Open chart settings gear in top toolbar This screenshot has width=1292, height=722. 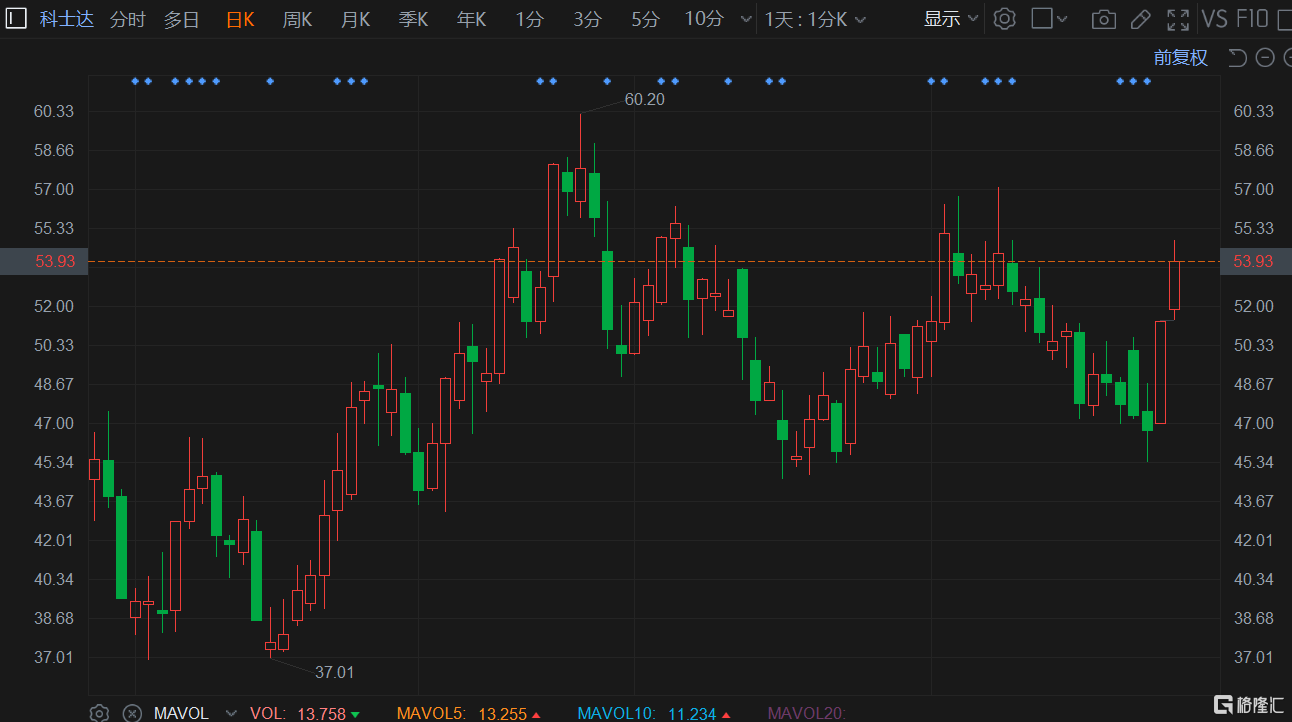point(1005,19)
